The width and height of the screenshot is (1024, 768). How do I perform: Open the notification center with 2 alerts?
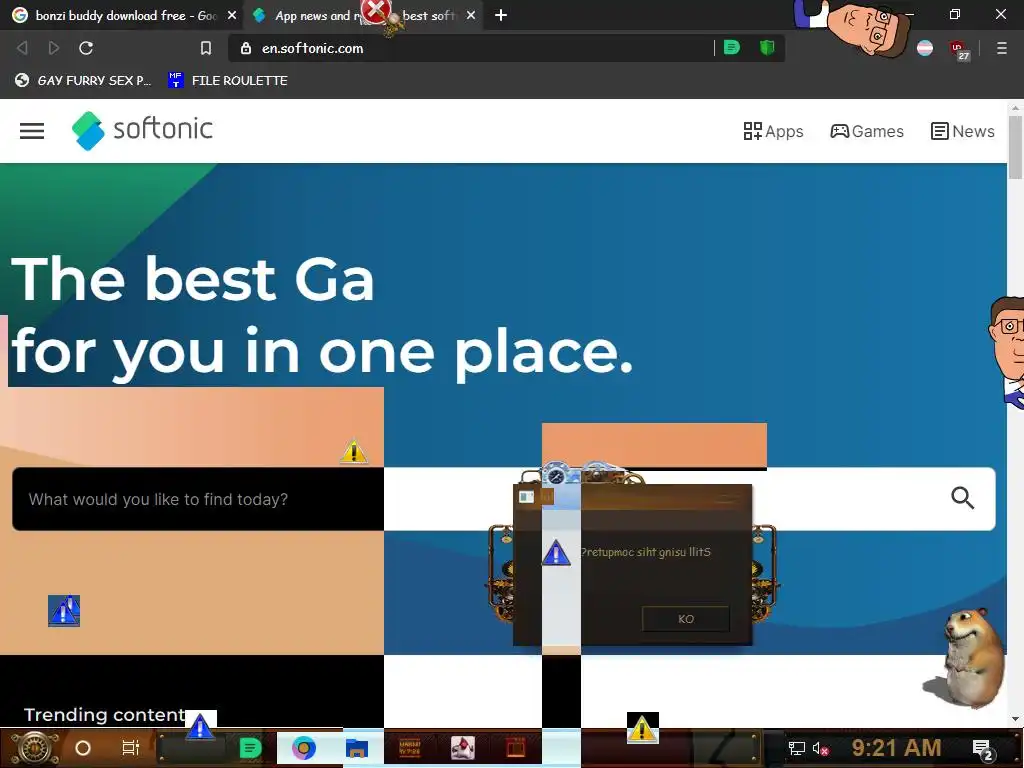point(982,750)
